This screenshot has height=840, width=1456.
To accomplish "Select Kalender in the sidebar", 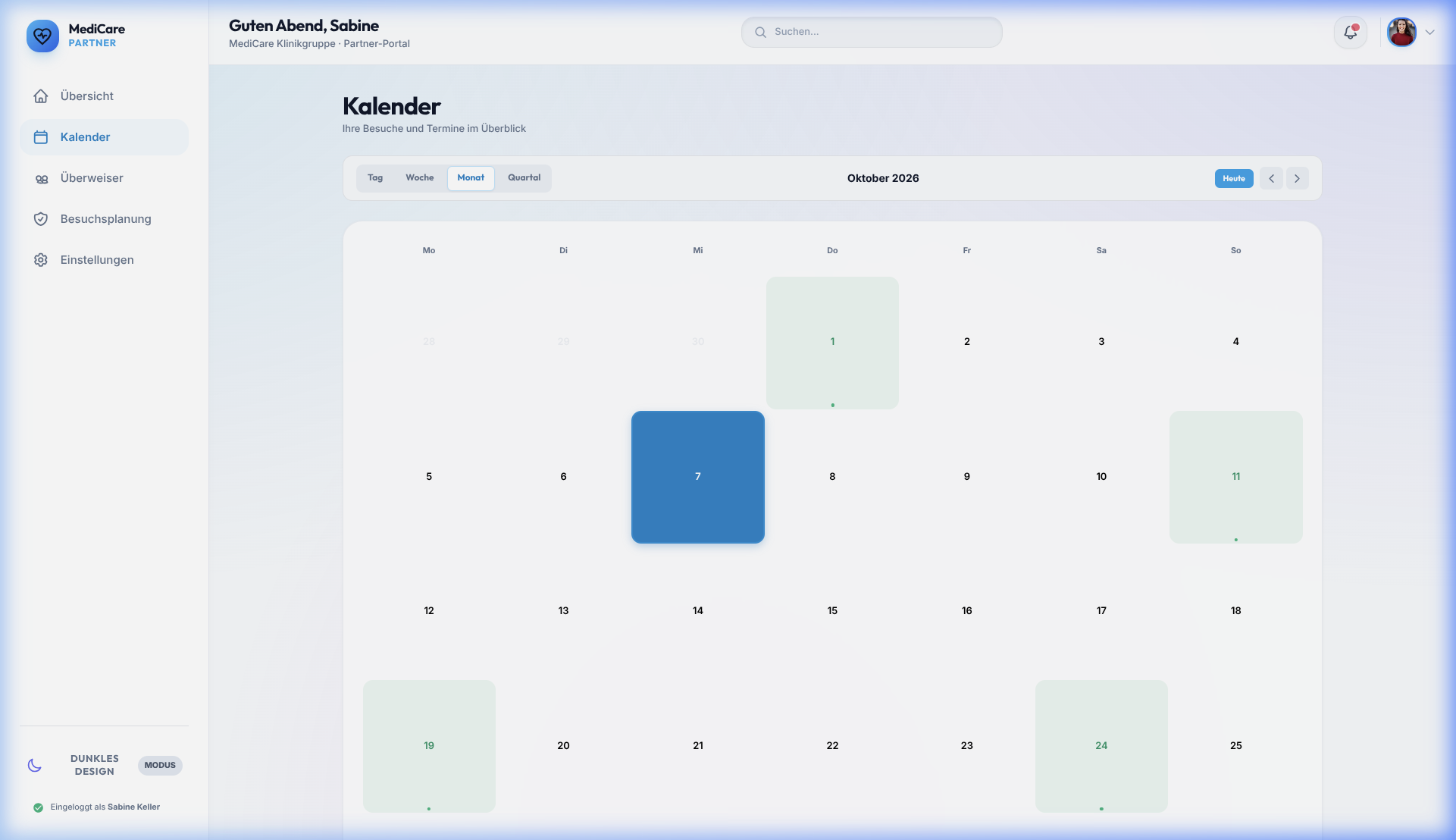I will (104, 137).
